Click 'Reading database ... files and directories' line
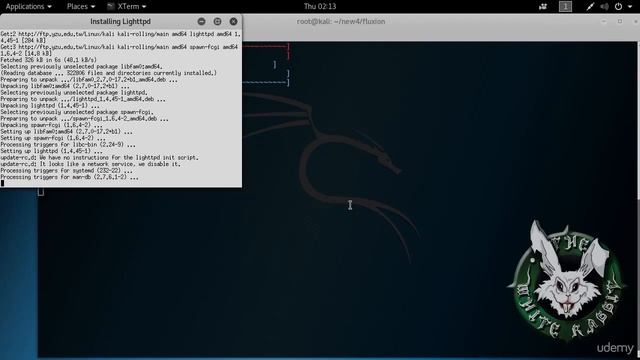This screenshot has height=360, width=640. [109, 73]
